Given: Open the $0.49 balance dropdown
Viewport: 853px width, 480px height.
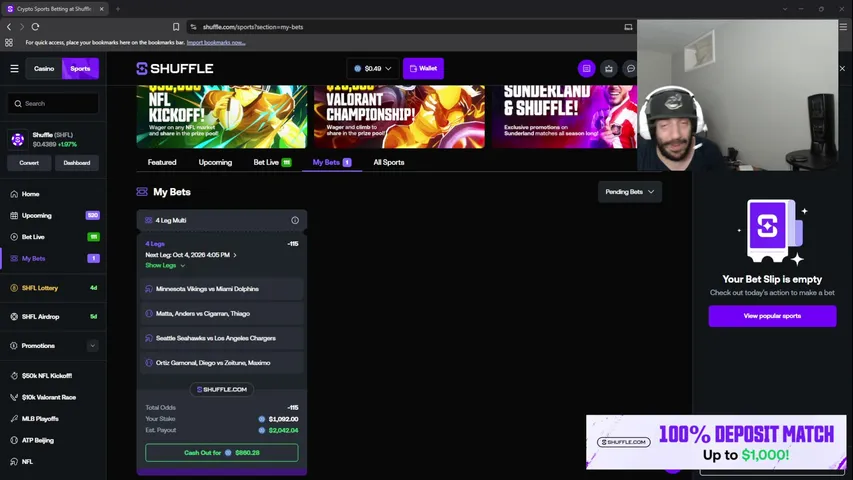Looking at the screenshot, I should pyautogui.click(x=373, y=69).
